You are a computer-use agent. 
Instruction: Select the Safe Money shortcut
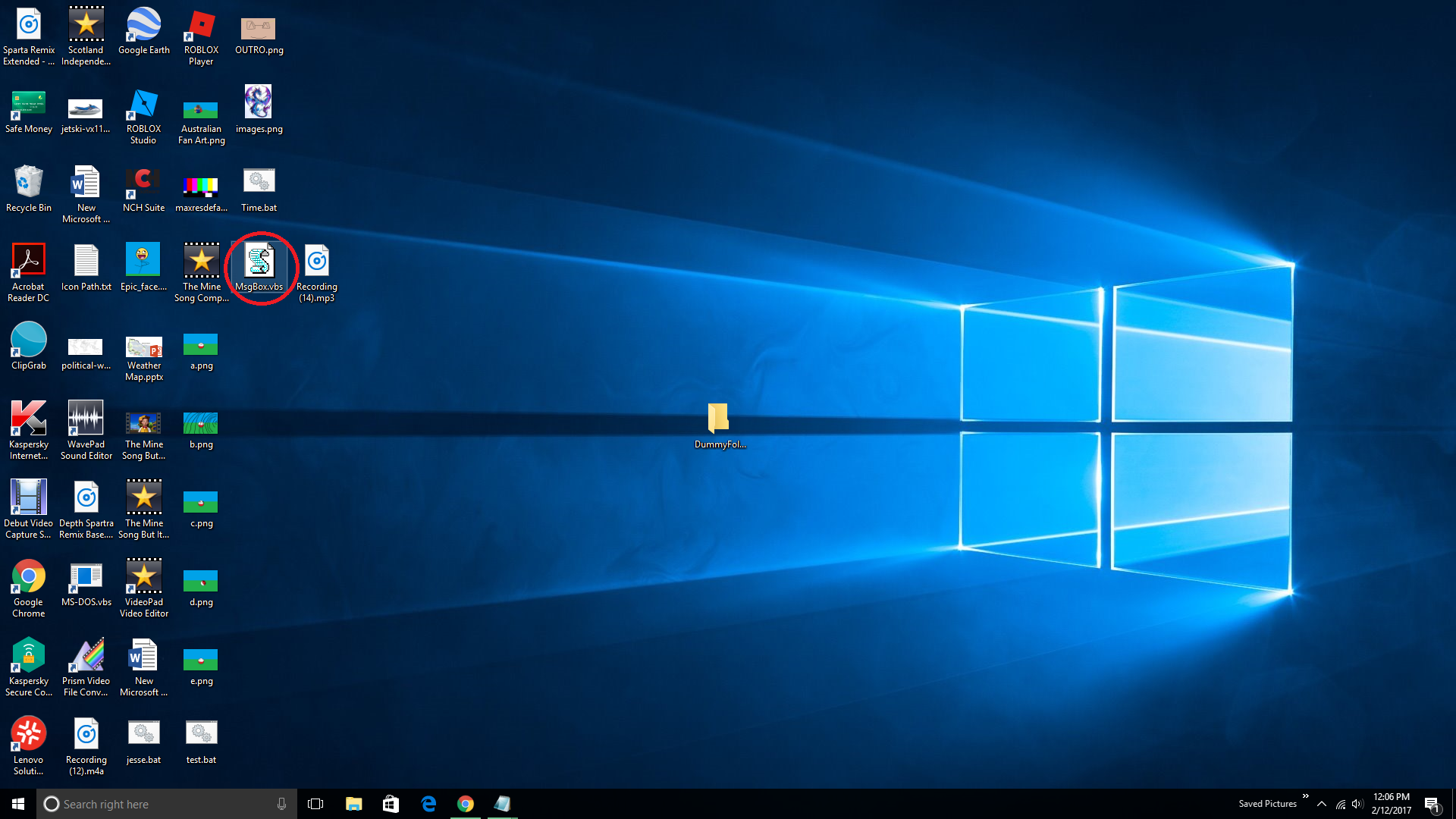pyautogui.click(x=29, y=111)
